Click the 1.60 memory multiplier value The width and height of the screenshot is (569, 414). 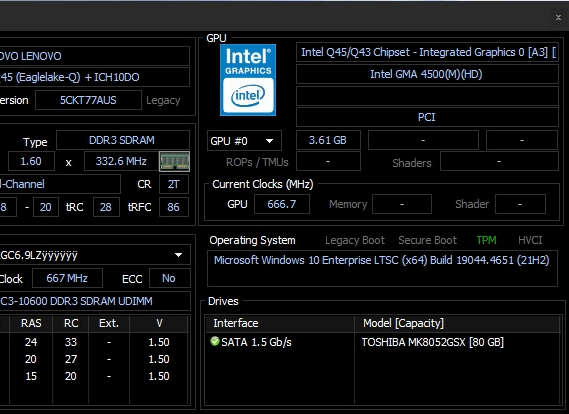coord(31,161)
